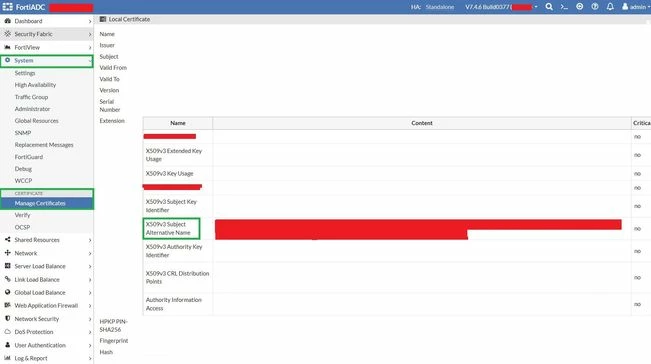This screenshot has height=364, width=651.
Task: Click the Link Load Balance icon
Action: (7, 279)
